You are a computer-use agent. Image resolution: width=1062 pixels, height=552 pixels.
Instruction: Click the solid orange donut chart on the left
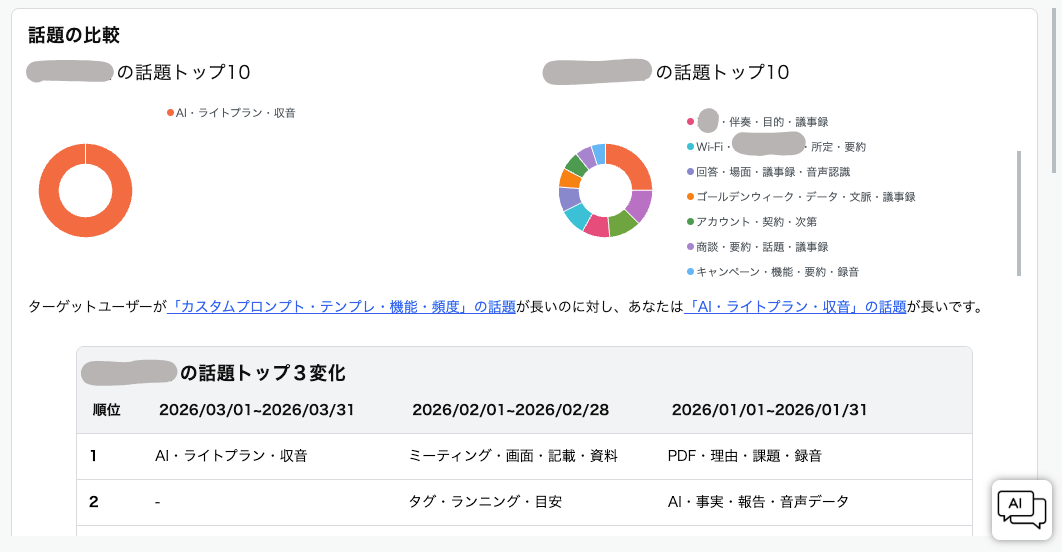tap(85, 190)
